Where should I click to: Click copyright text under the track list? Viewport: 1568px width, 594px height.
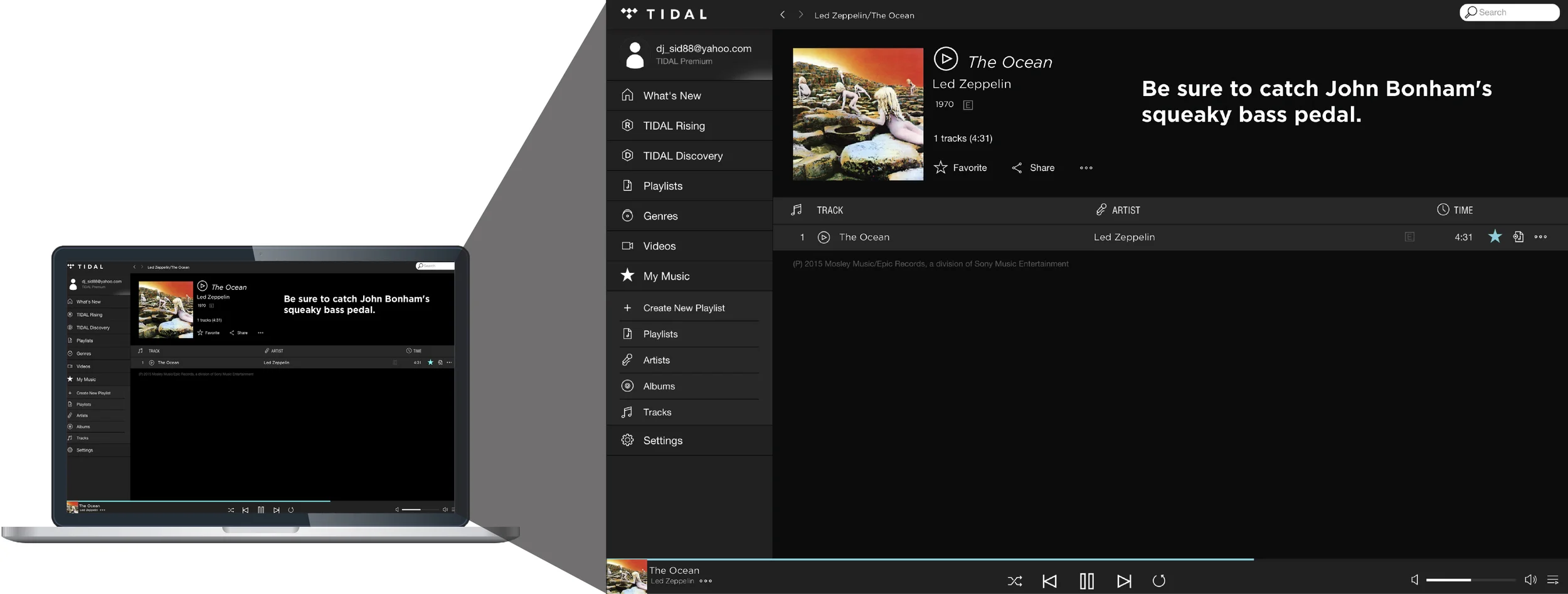click(x=930, y=264)
